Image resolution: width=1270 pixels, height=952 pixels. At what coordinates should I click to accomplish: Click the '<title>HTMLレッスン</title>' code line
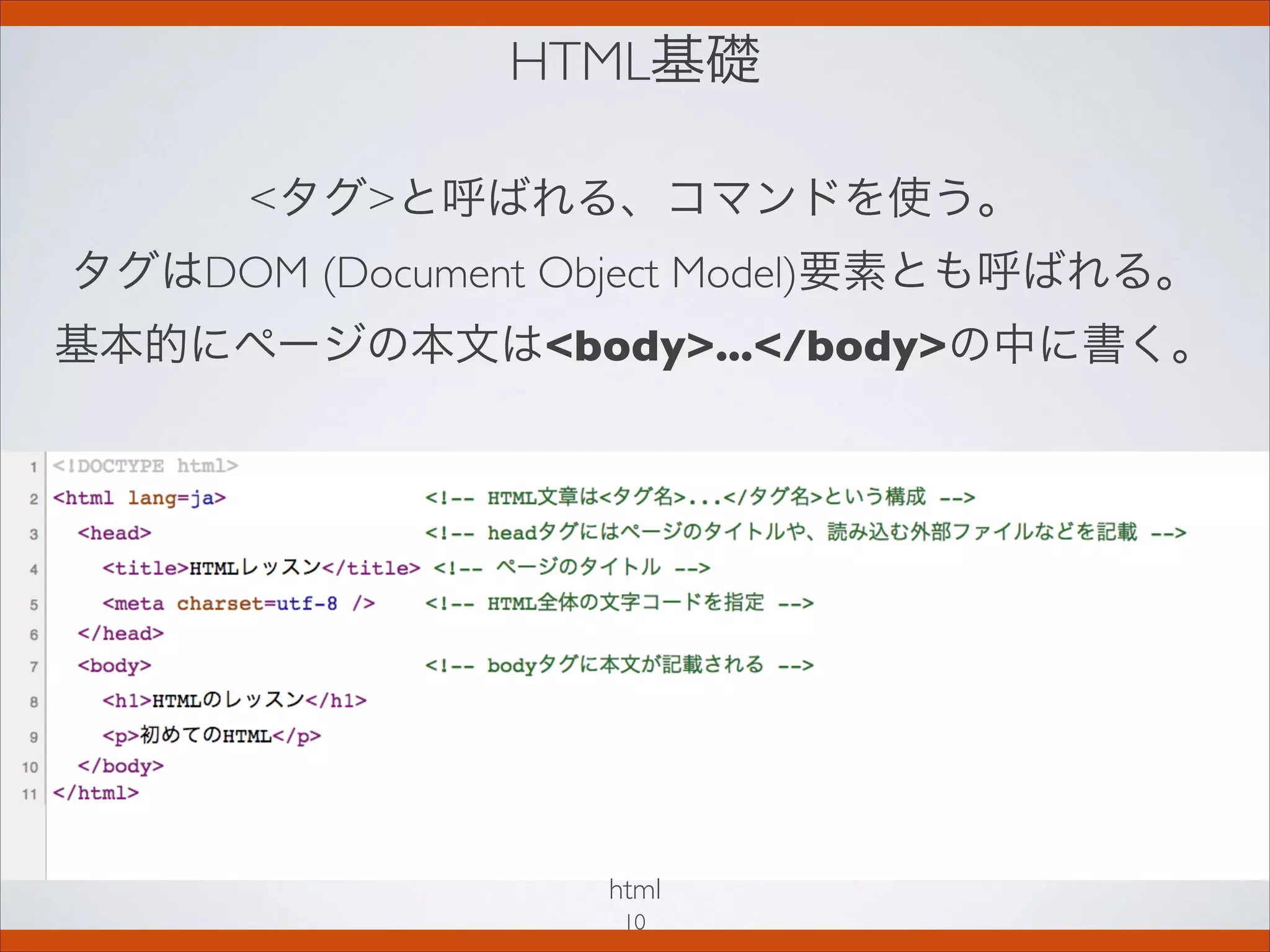pos(262,568)
